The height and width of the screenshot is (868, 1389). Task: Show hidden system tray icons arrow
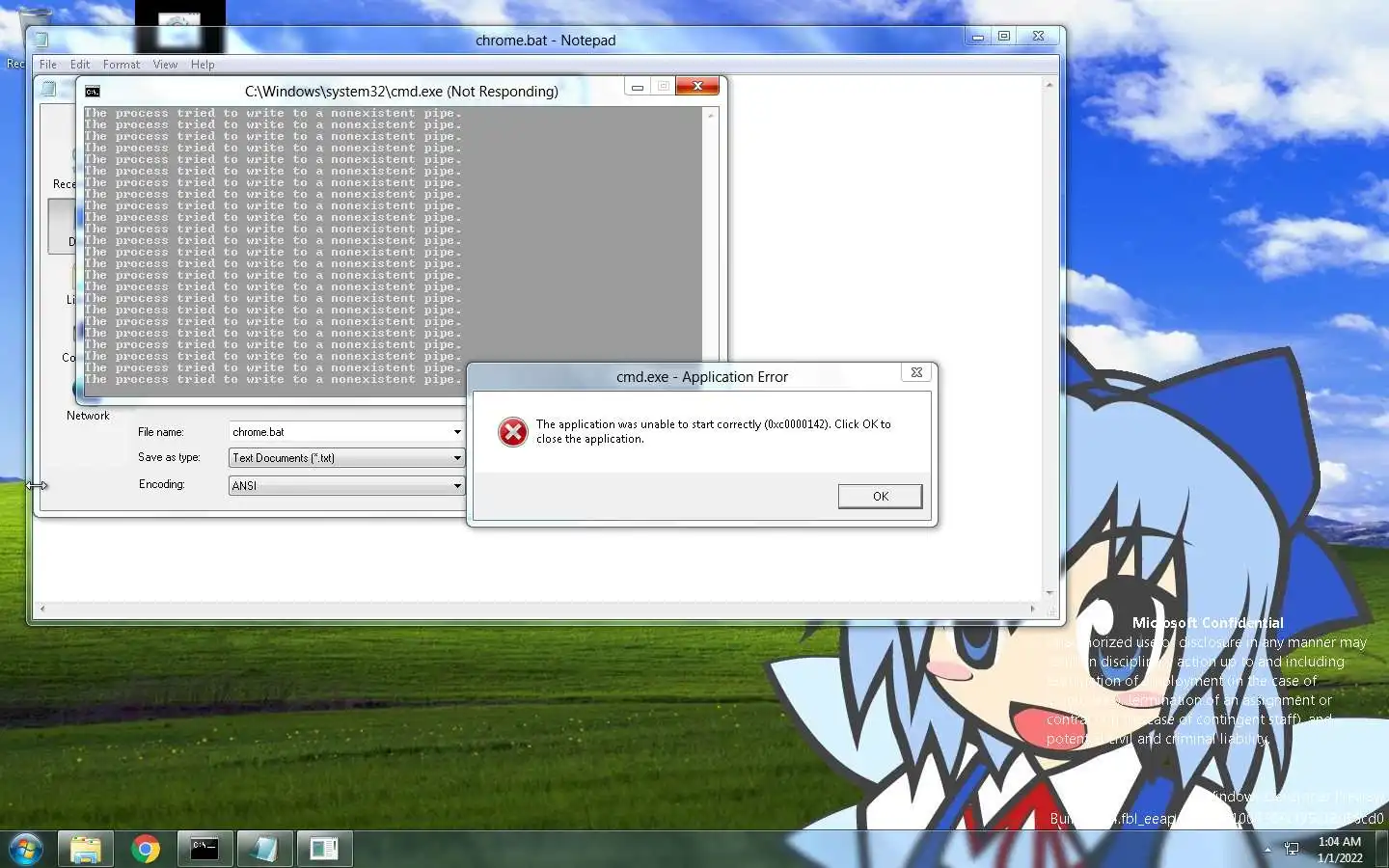(x=1267, y=850)
